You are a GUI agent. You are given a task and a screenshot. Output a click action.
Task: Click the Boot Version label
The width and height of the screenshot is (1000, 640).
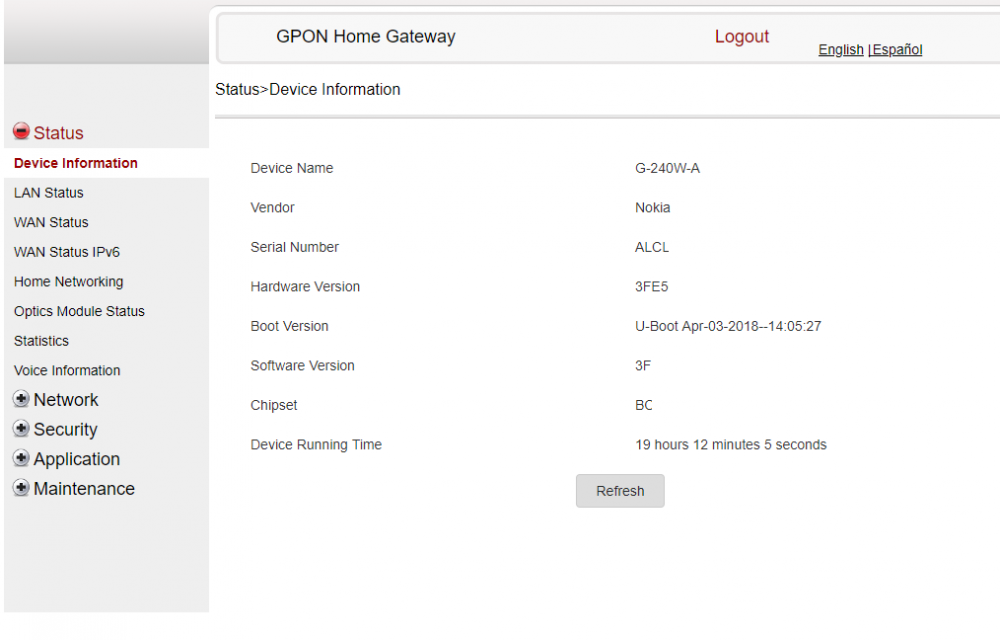[x=290, y=326]
